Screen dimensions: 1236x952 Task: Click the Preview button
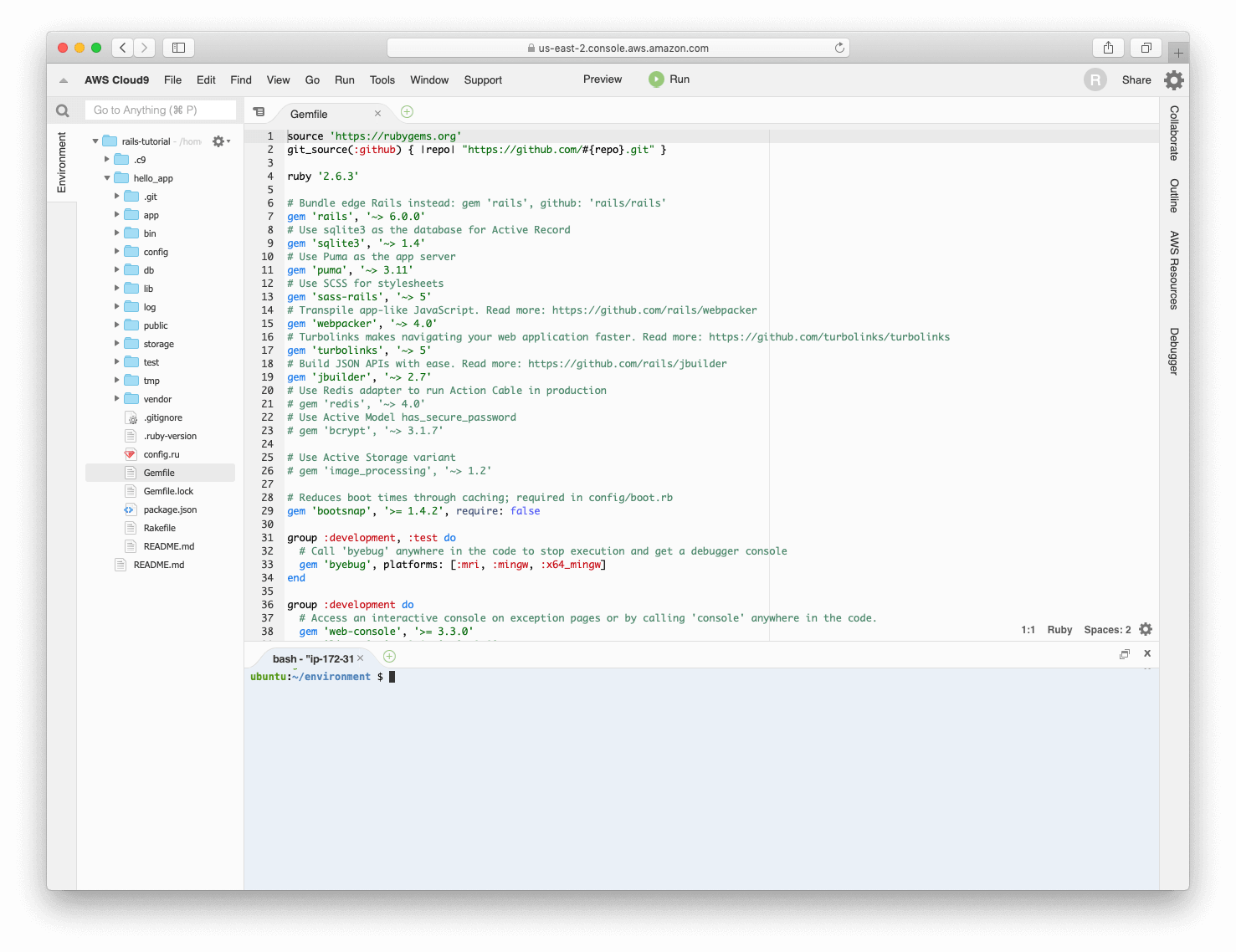(x=603, y=79)
